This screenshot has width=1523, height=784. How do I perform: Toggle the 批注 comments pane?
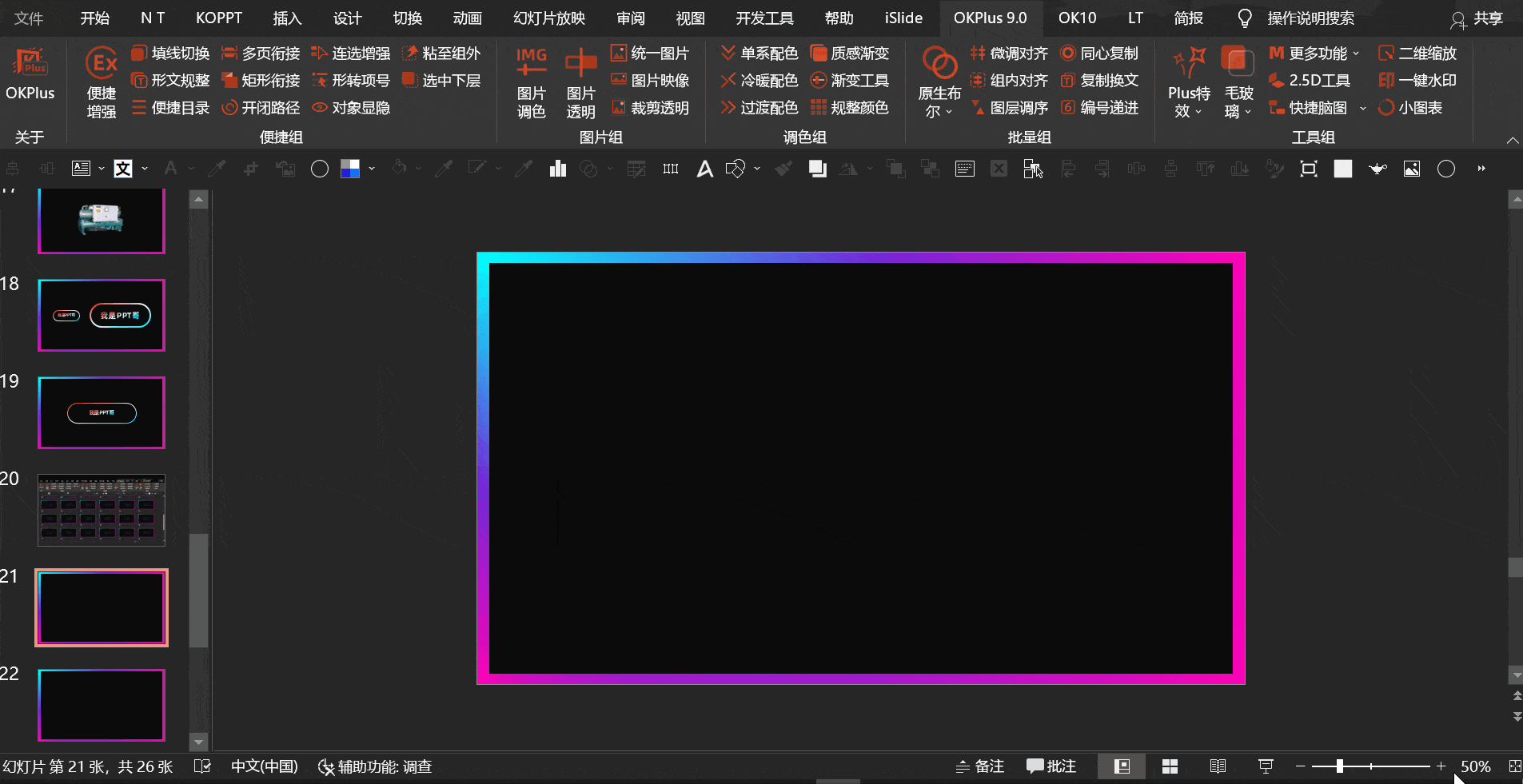pyautogui.click(x=1051, y=766)
